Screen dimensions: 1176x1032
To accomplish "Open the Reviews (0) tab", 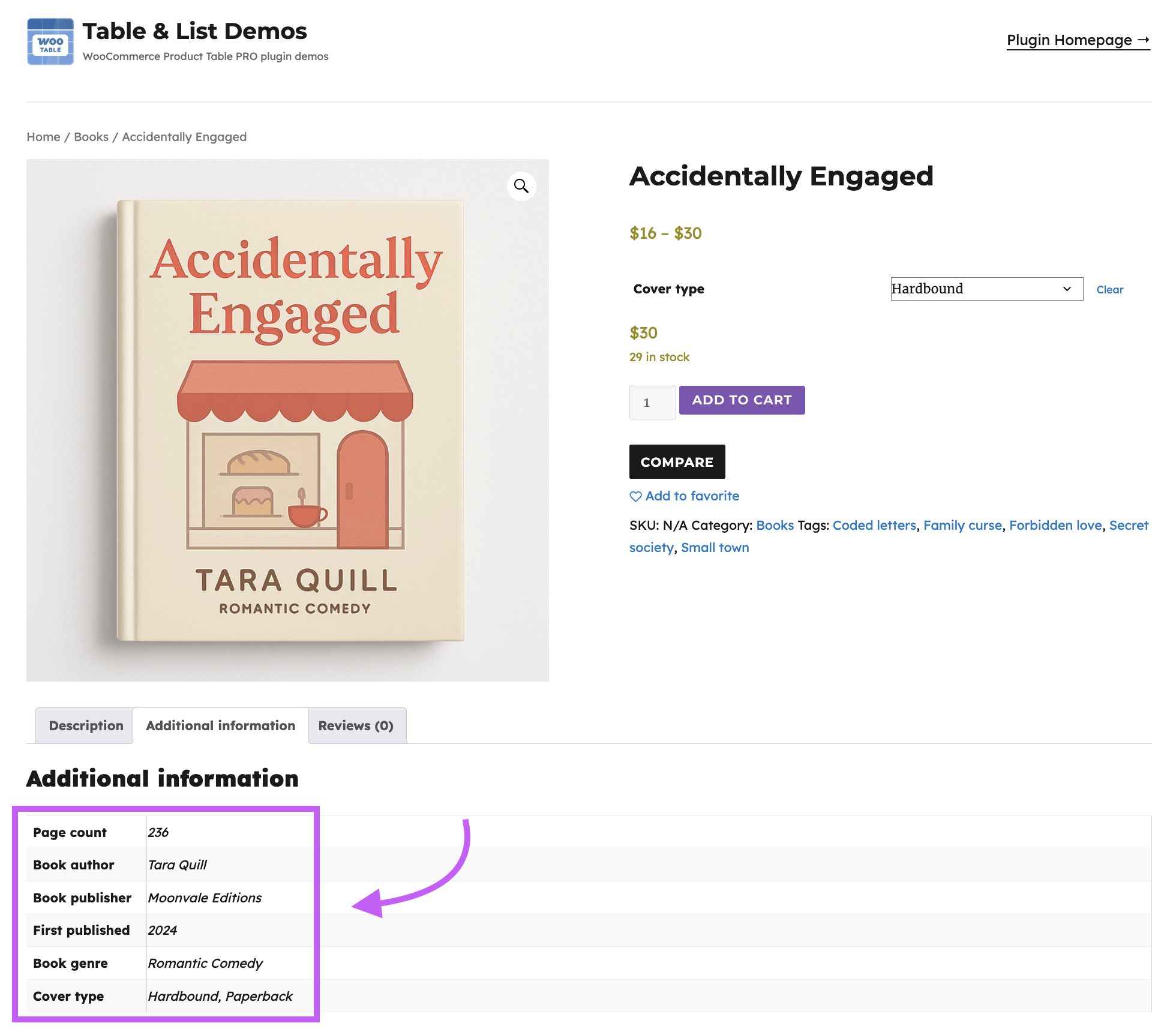I will click(356, 725).
